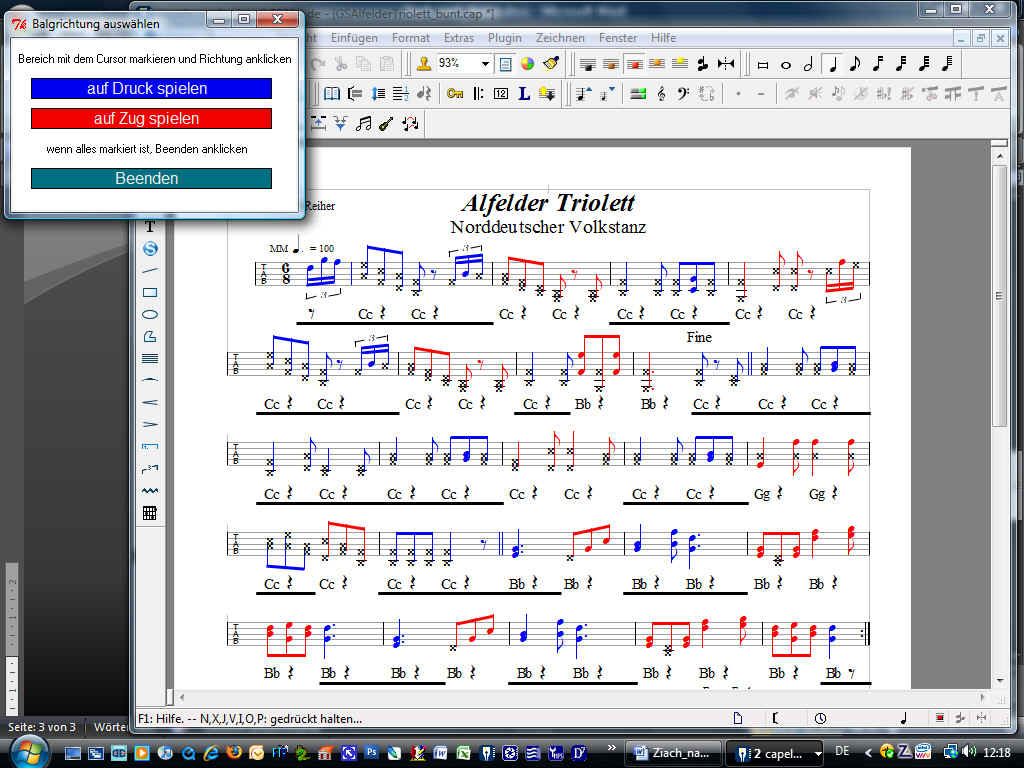
Task: Click the bass clef icon
Action: 683,94
